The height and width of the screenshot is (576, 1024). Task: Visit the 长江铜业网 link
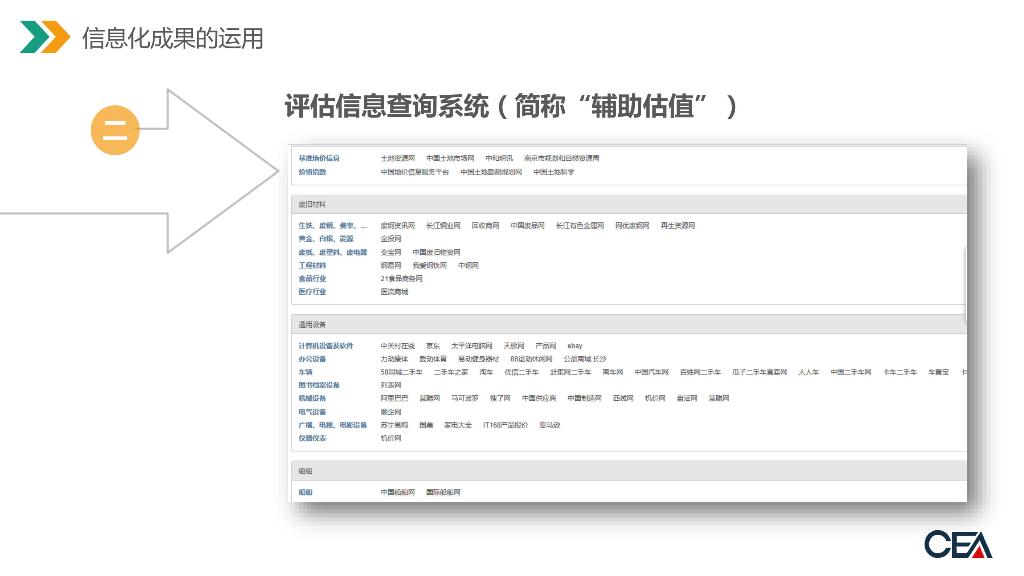(443, 225)
